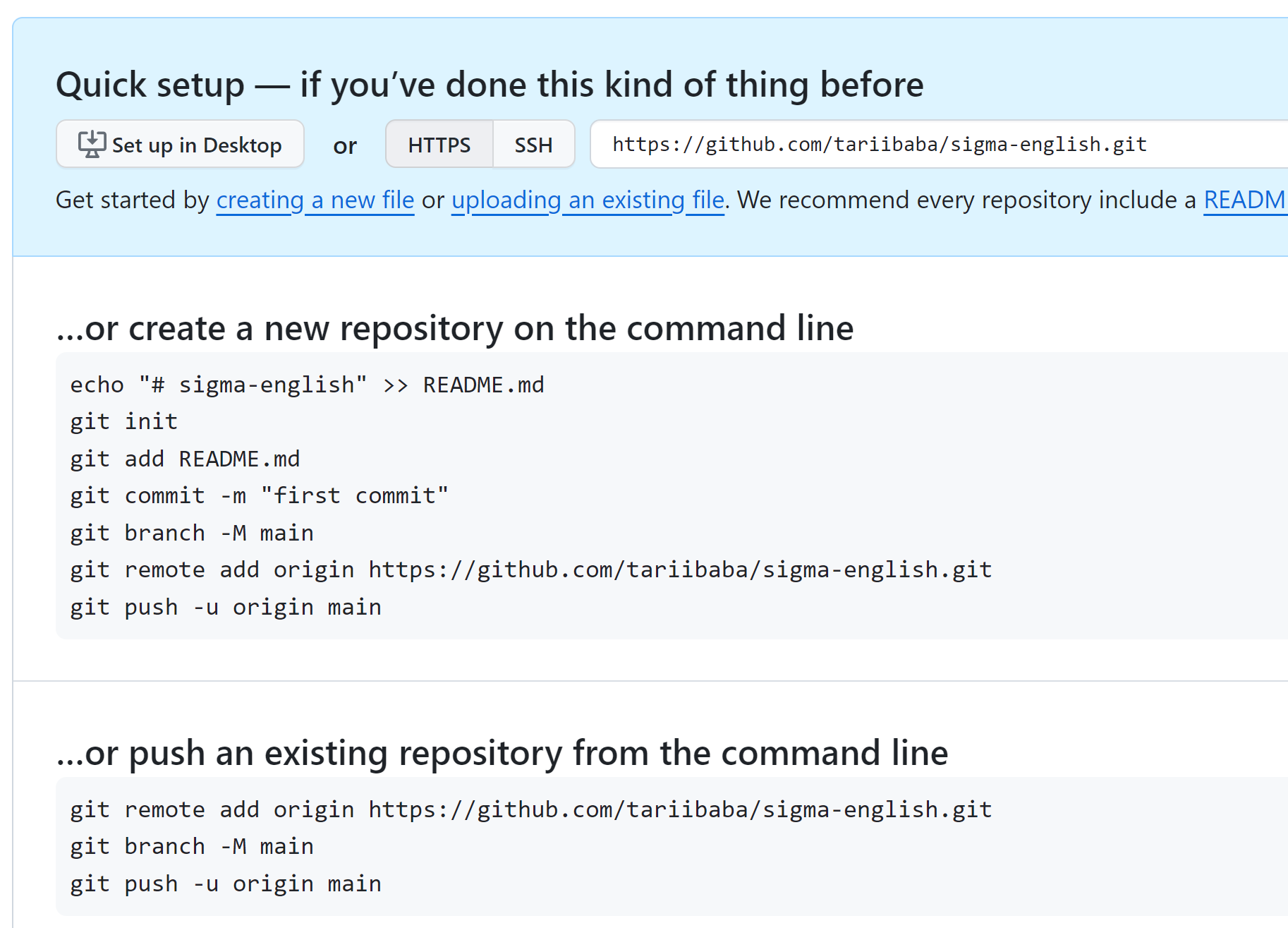1288x928 pixels.
Task: Click the 'push an existing repository' heading
Action: [x=502, y=753]
